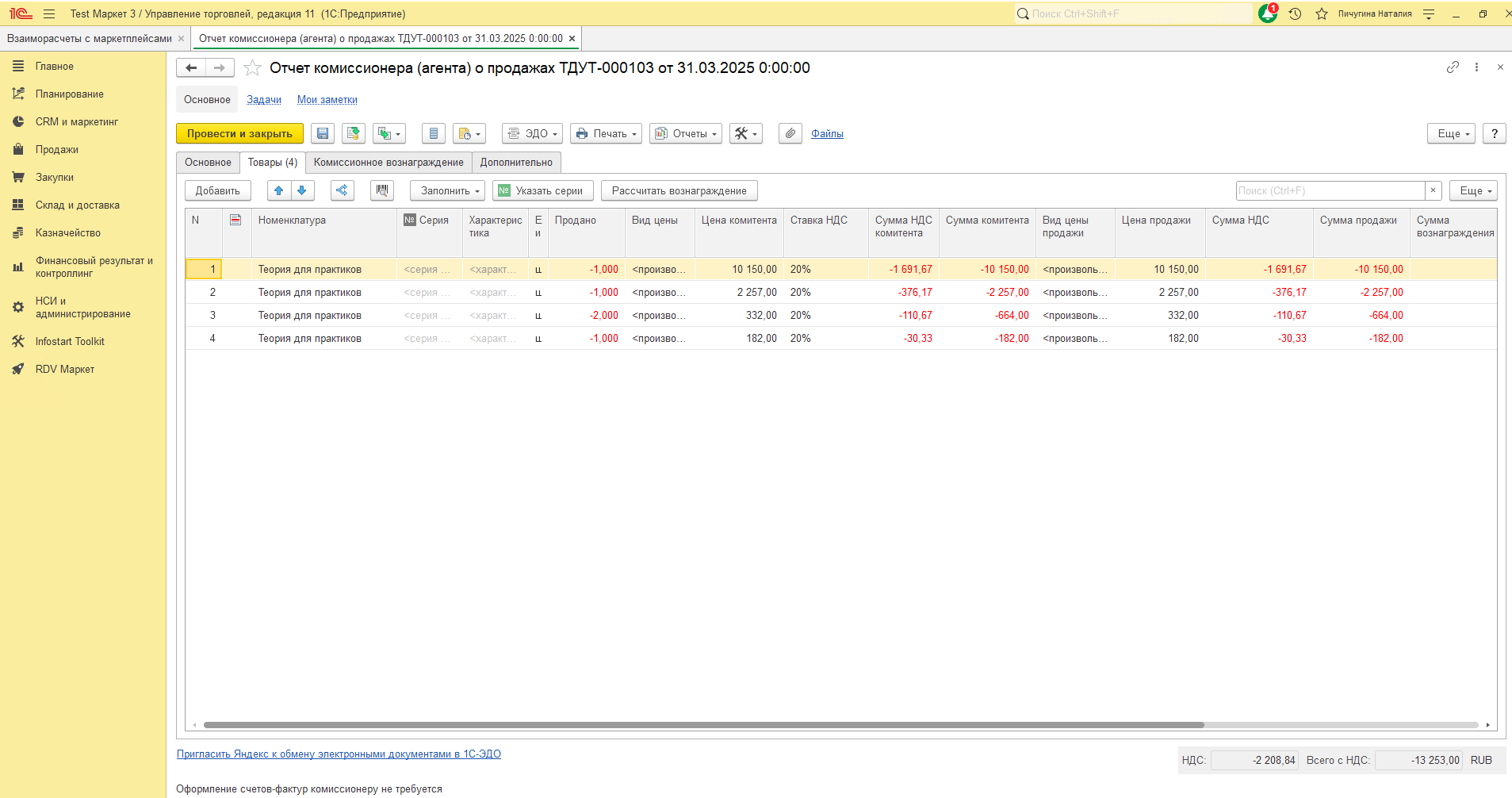Image resolution: width=1512 pixels, height=798 pixels.
Task: Open Продажи section in sidebar
Action: [x=57, y=150]
